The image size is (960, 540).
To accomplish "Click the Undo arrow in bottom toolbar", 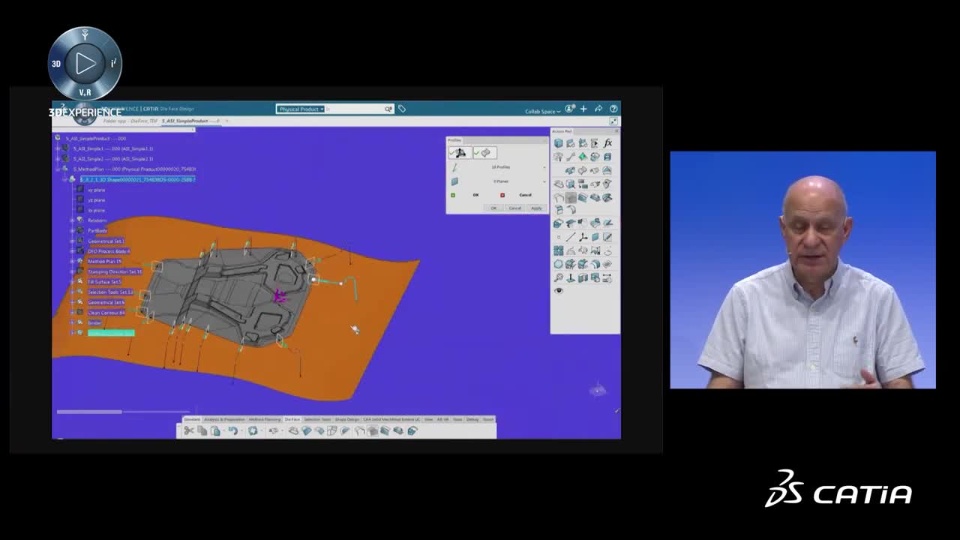I will [x=233, y=431].
